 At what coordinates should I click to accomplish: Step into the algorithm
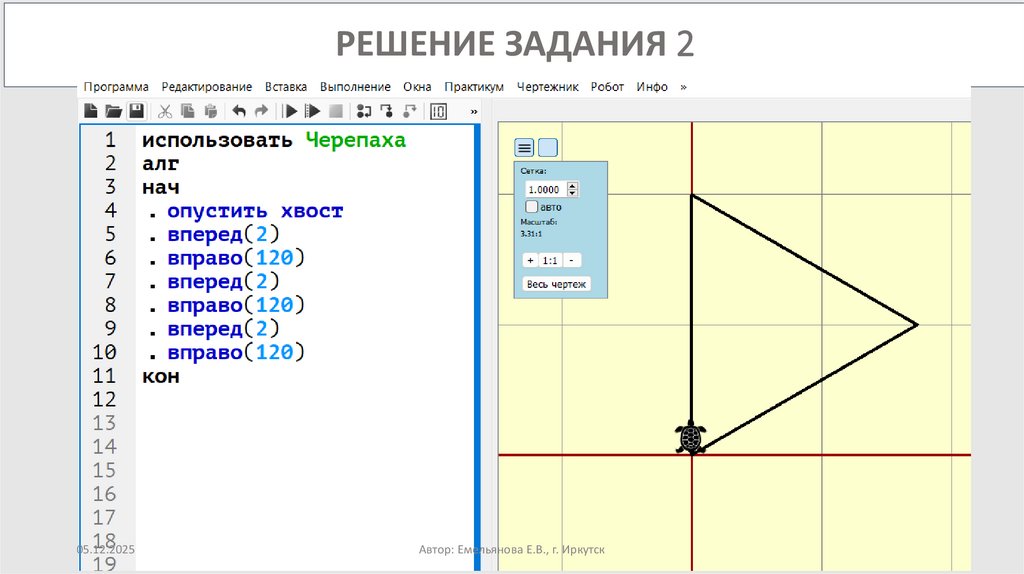[387, 111]
